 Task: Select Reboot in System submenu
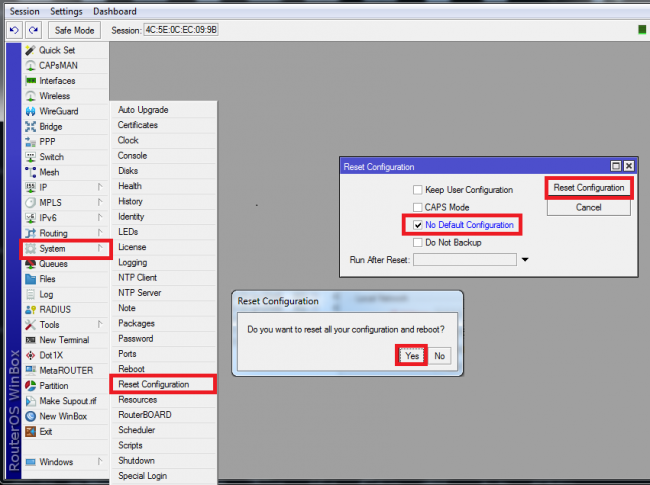163,369
